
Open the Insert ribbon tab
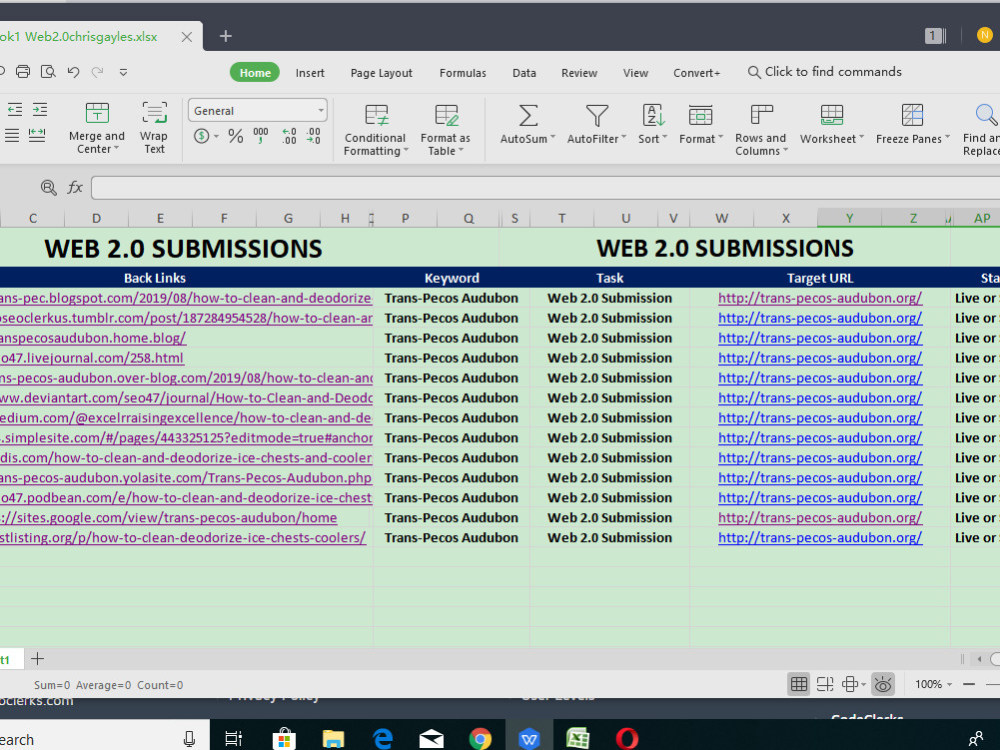[x=310, y=73]
